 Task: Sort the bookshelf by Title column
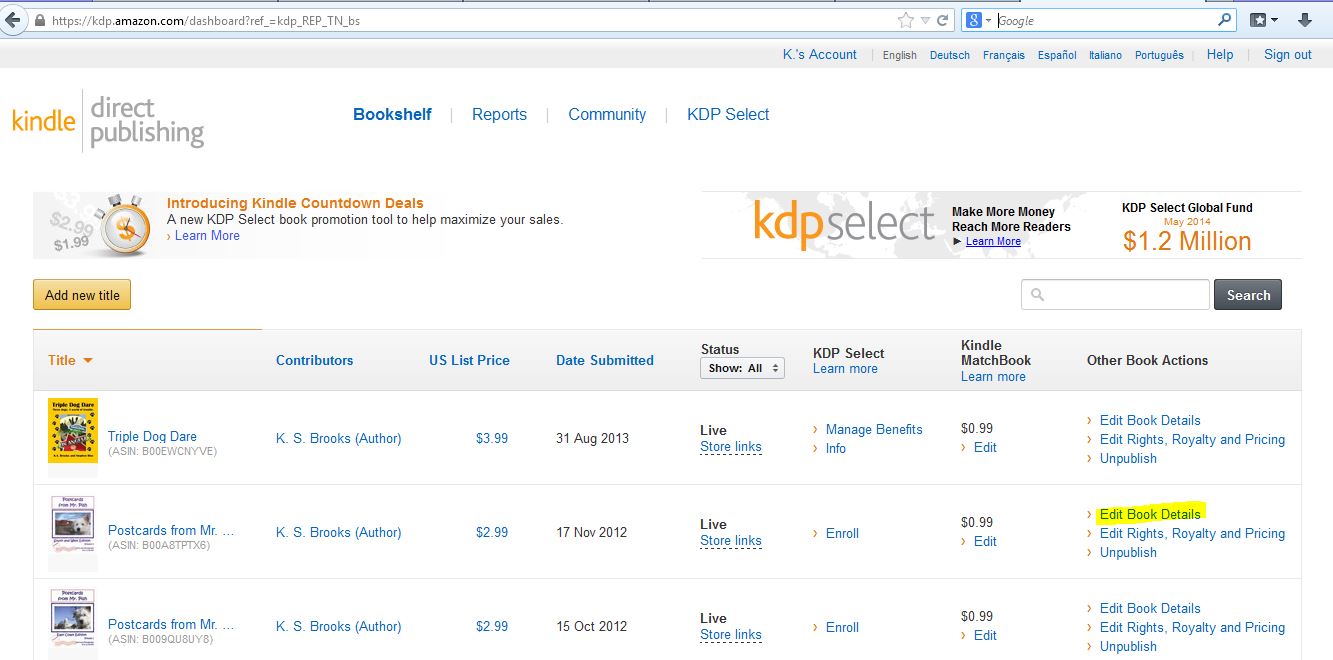click(x=70, y=360)
